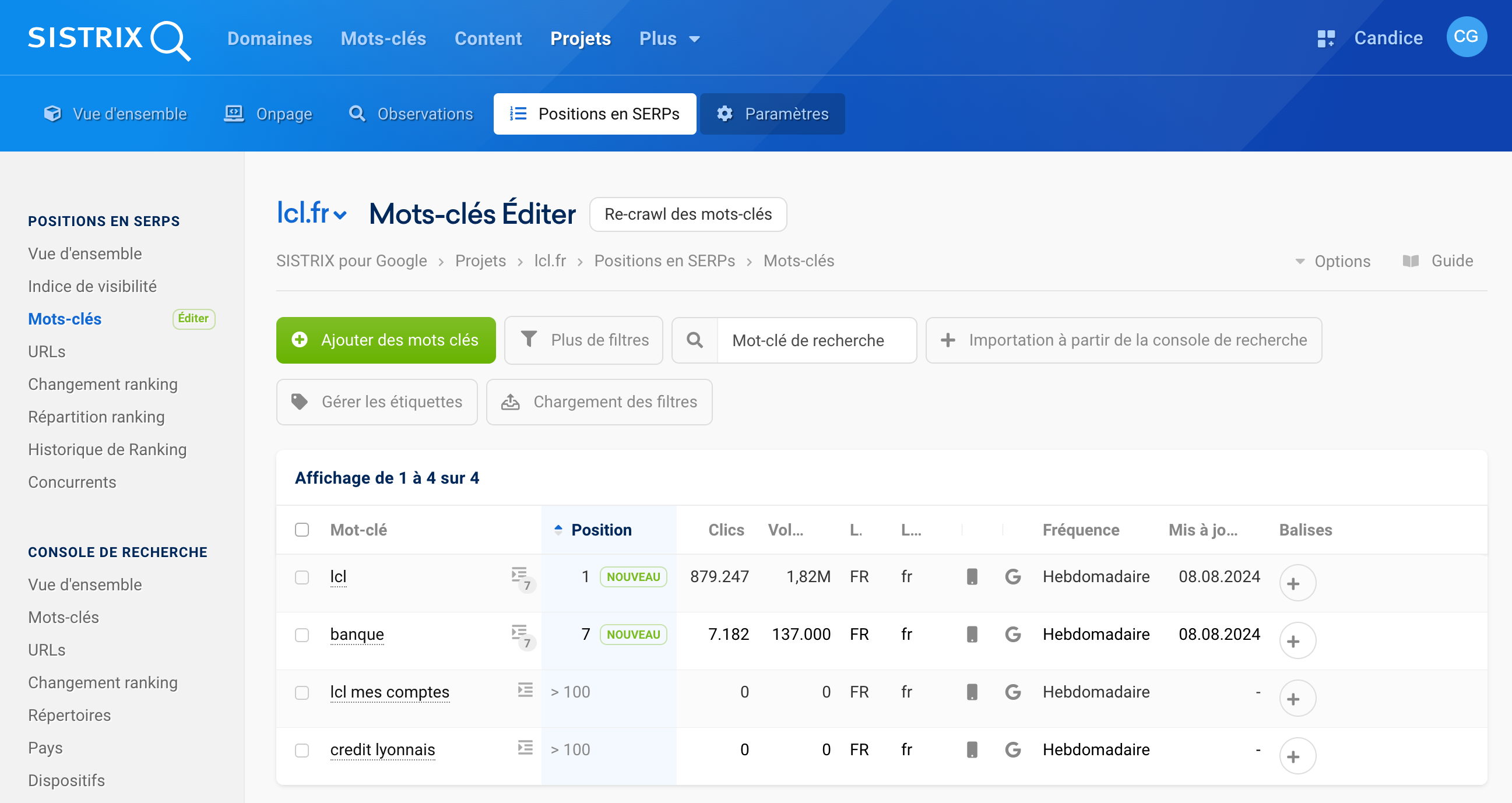Viewport: 1512px width, 803px height.
Task: Open the Projets menu item
Action: (x=581, y=38)
